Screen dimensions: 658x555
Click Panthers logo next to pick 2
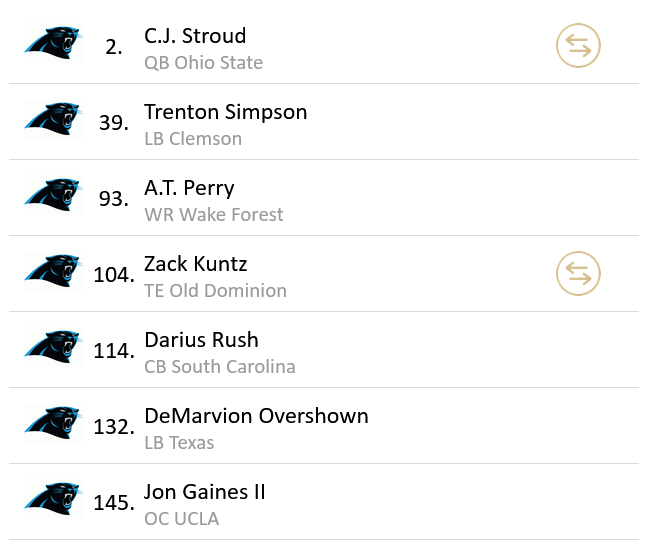point(53,44)
